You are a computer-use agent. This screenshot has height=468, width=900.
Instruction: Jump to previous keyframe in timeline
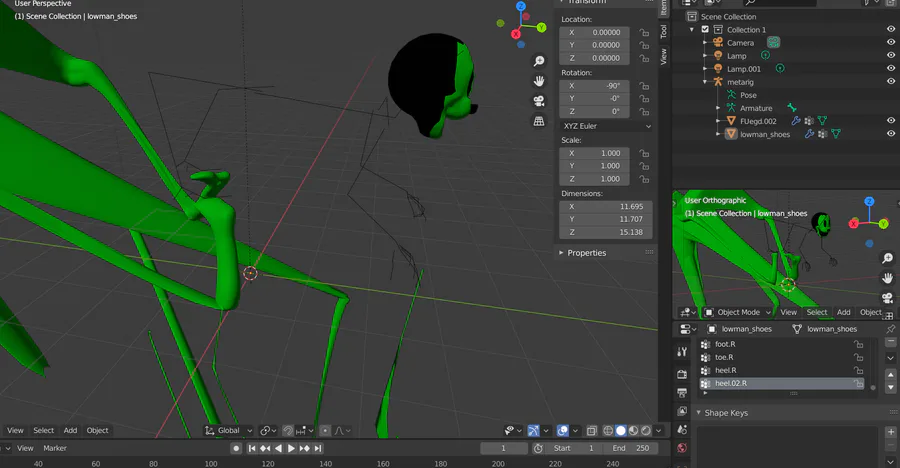pyautogui.click(x=265, y=448)
